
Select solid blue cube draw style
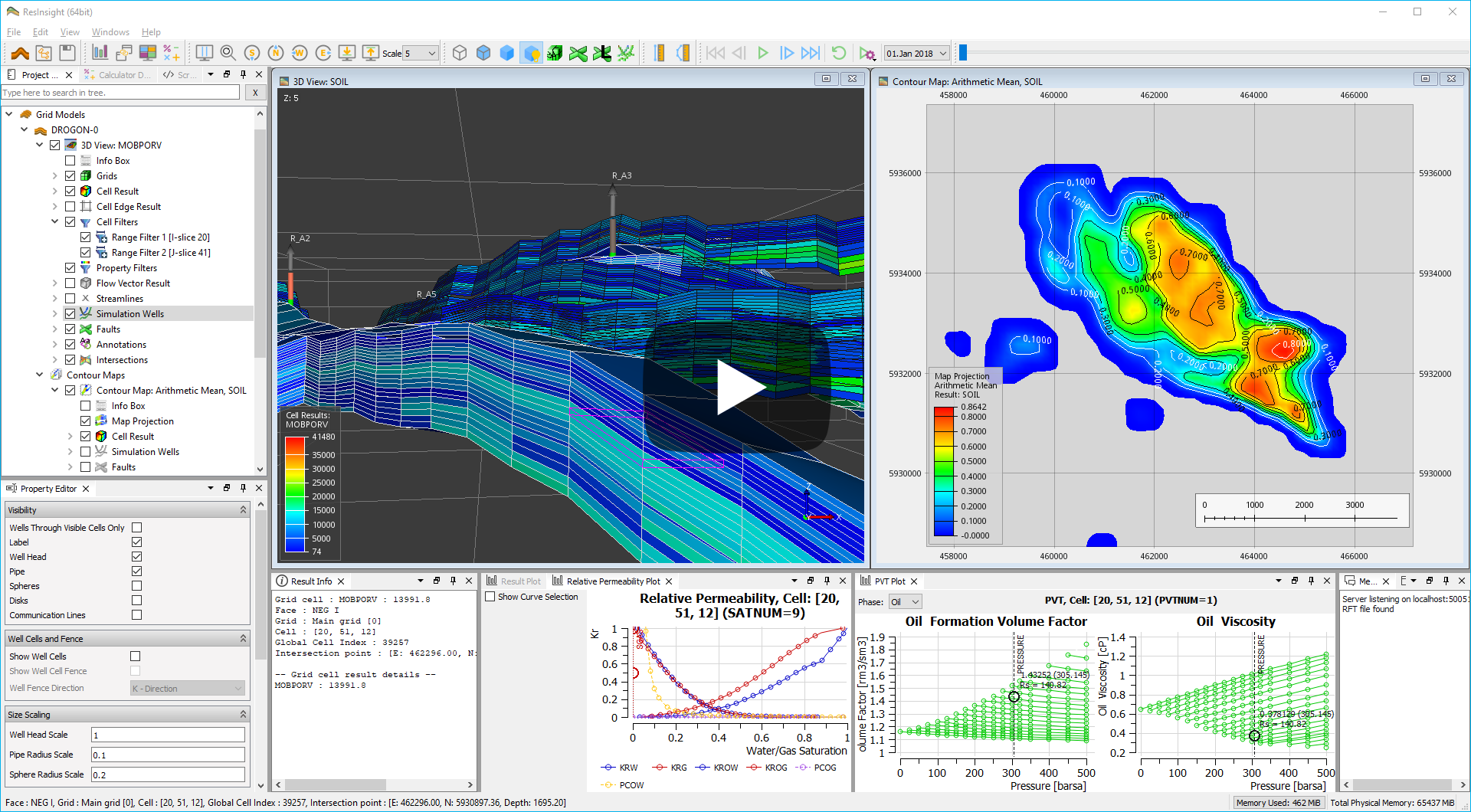click(507, 53)
